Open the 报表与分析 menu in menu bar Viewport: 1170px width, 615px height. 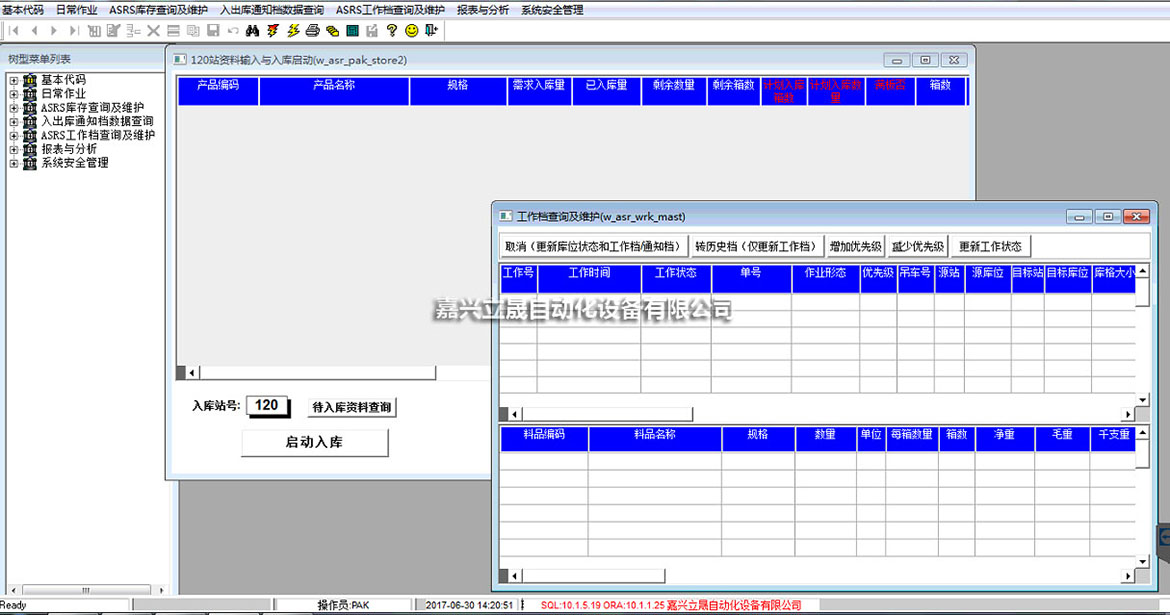tap(483, 10)
